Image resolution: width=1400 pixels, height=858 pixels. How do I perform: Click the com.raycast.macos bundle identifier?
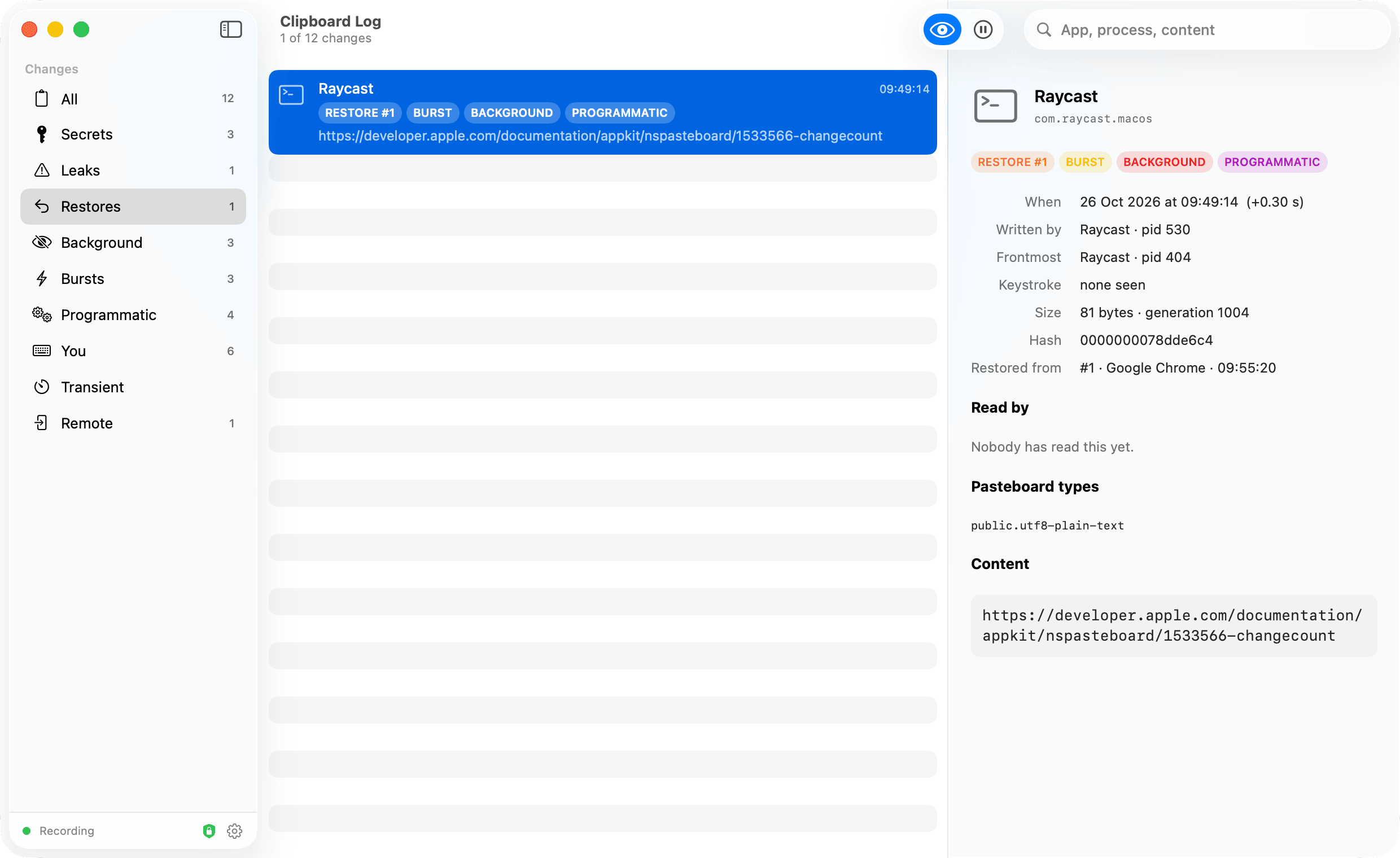(1092, 119)
